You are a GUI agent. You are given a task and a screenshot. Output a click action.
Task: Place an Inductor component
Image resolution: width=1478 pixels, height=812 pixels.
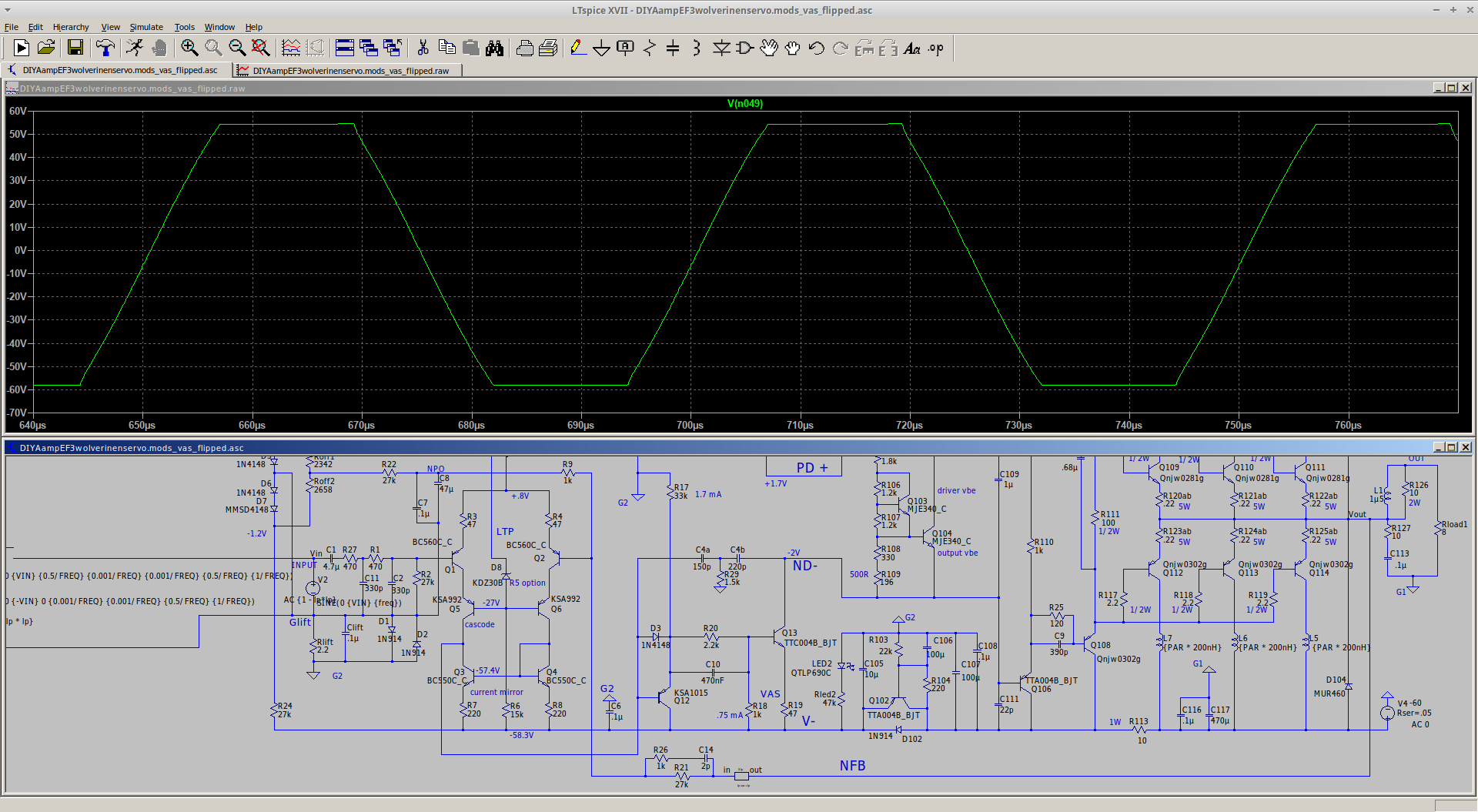pos(697,48)
